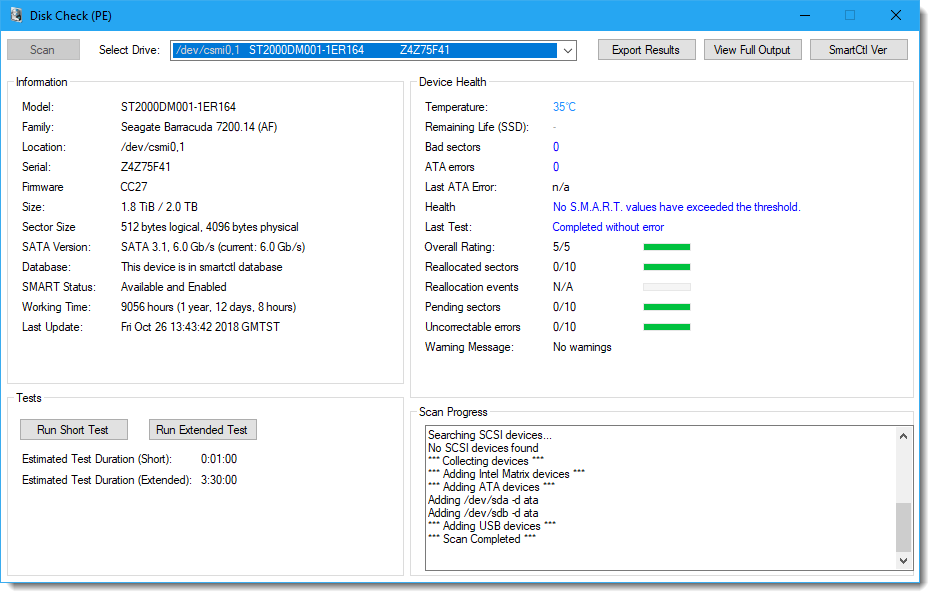Image resolution: width=935 pixels, height=598 pixels.
Task: Click the Overall Rating green bar
Action: [666, 247]
